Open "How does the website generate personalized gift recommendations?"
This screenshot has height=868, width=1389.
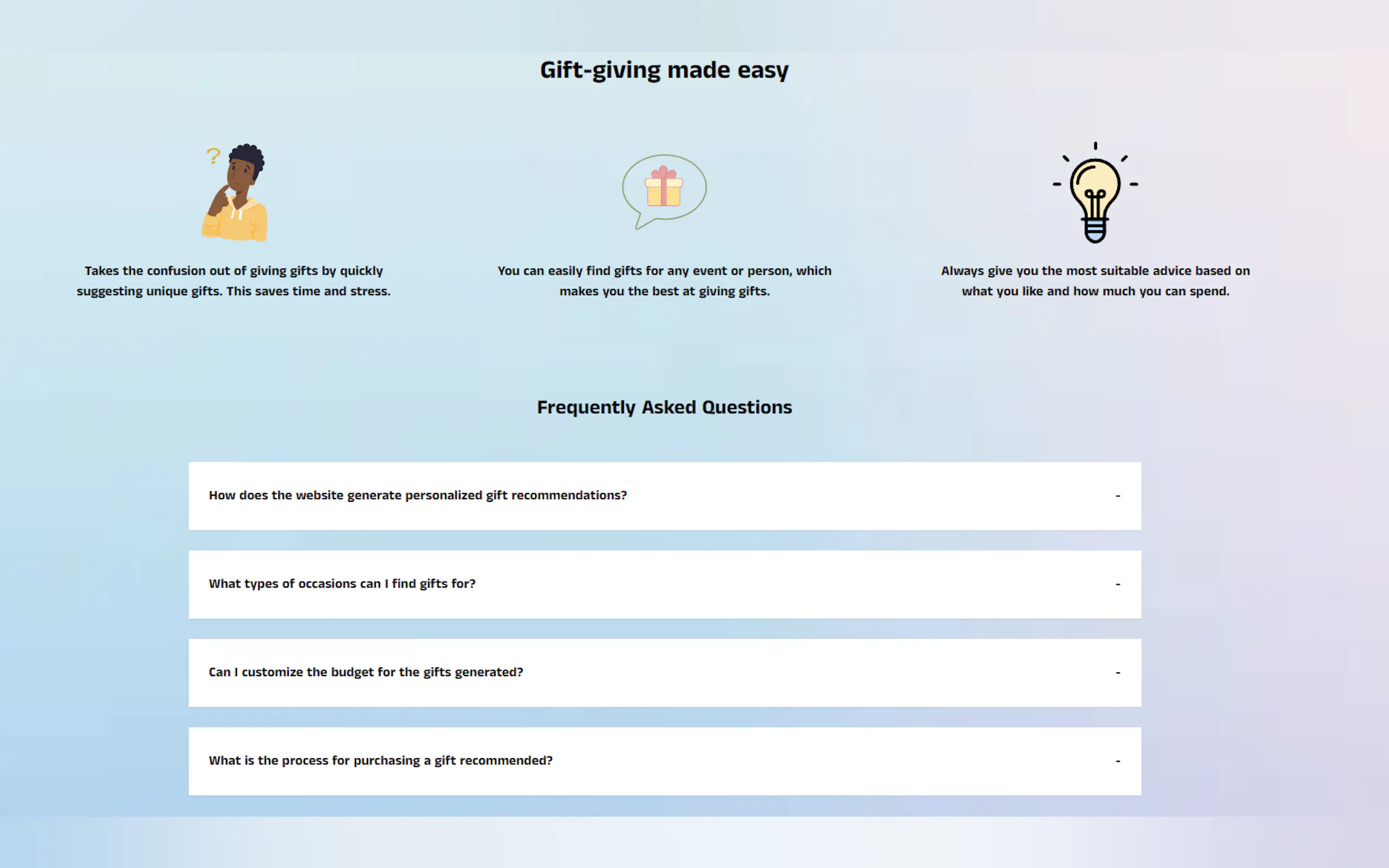click(417, 495)
